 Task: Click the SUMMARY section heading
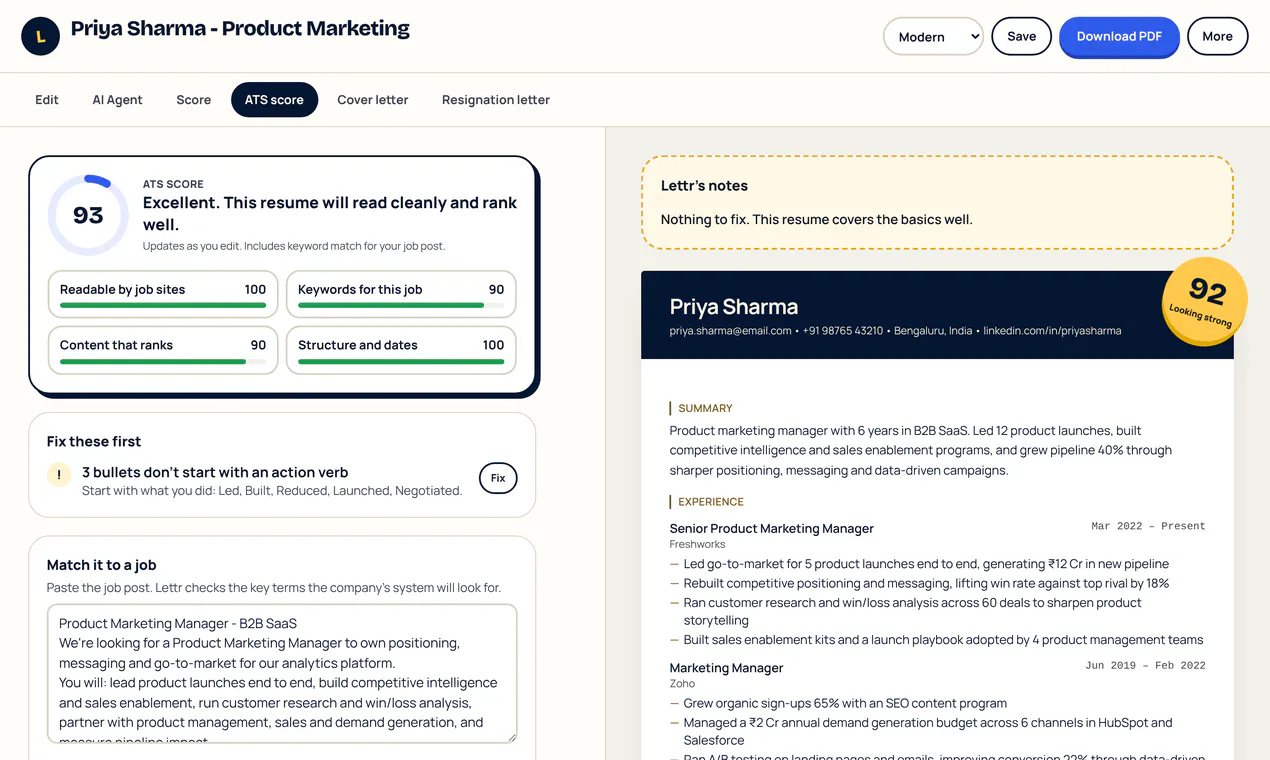coord(704,408)
